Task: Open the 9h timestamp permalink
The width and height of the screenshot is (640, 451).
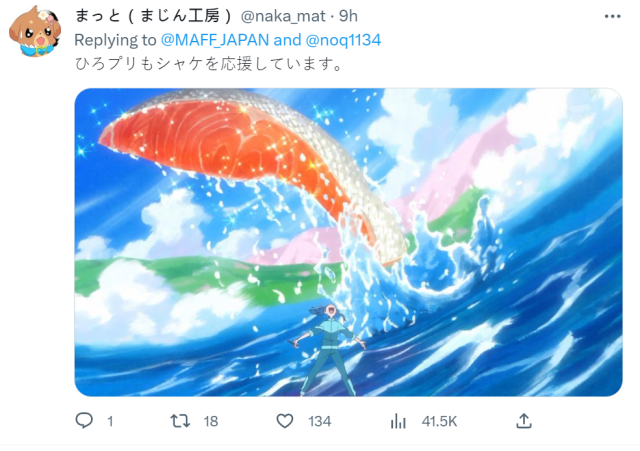Action: click(348, 16)
